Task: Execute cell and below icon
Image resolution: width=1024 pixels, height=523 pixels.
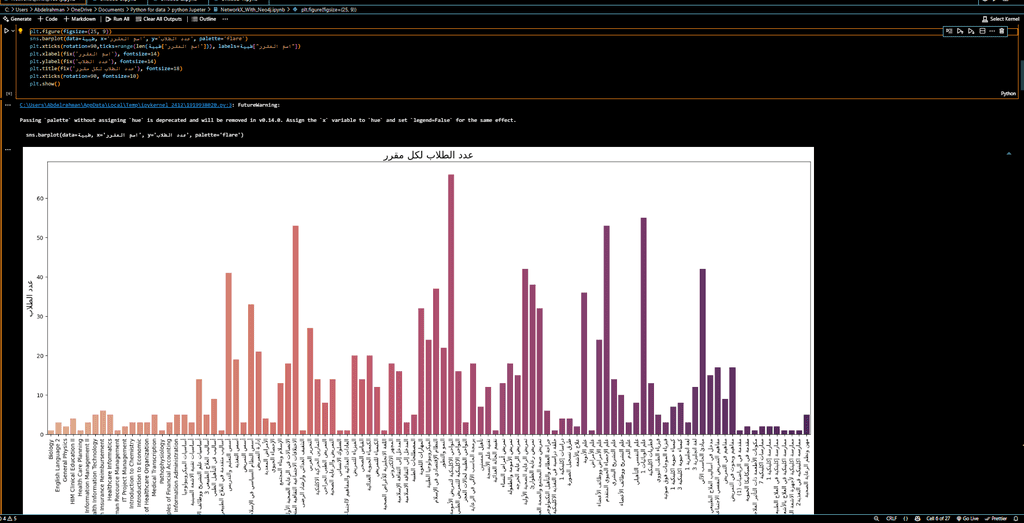Action: (x=970, y=31)
